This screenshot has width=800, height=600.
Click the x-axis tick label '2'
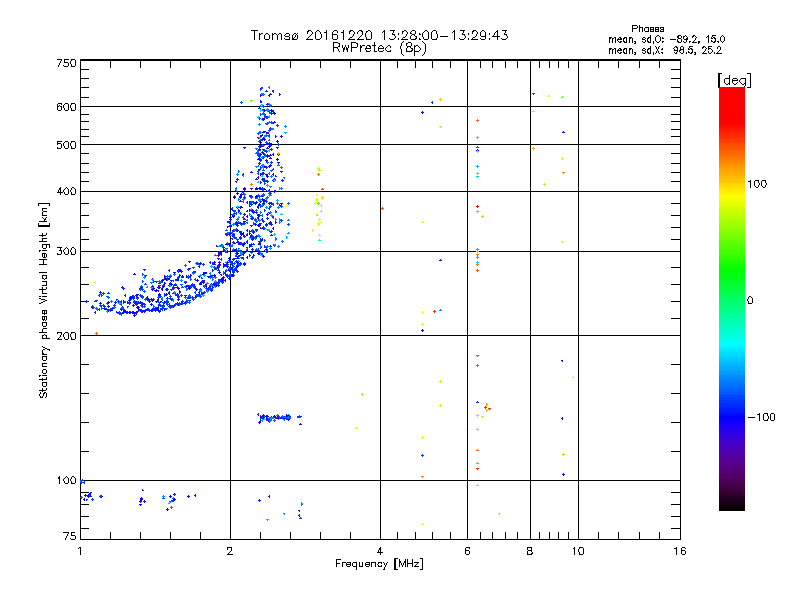pos(230,551)
